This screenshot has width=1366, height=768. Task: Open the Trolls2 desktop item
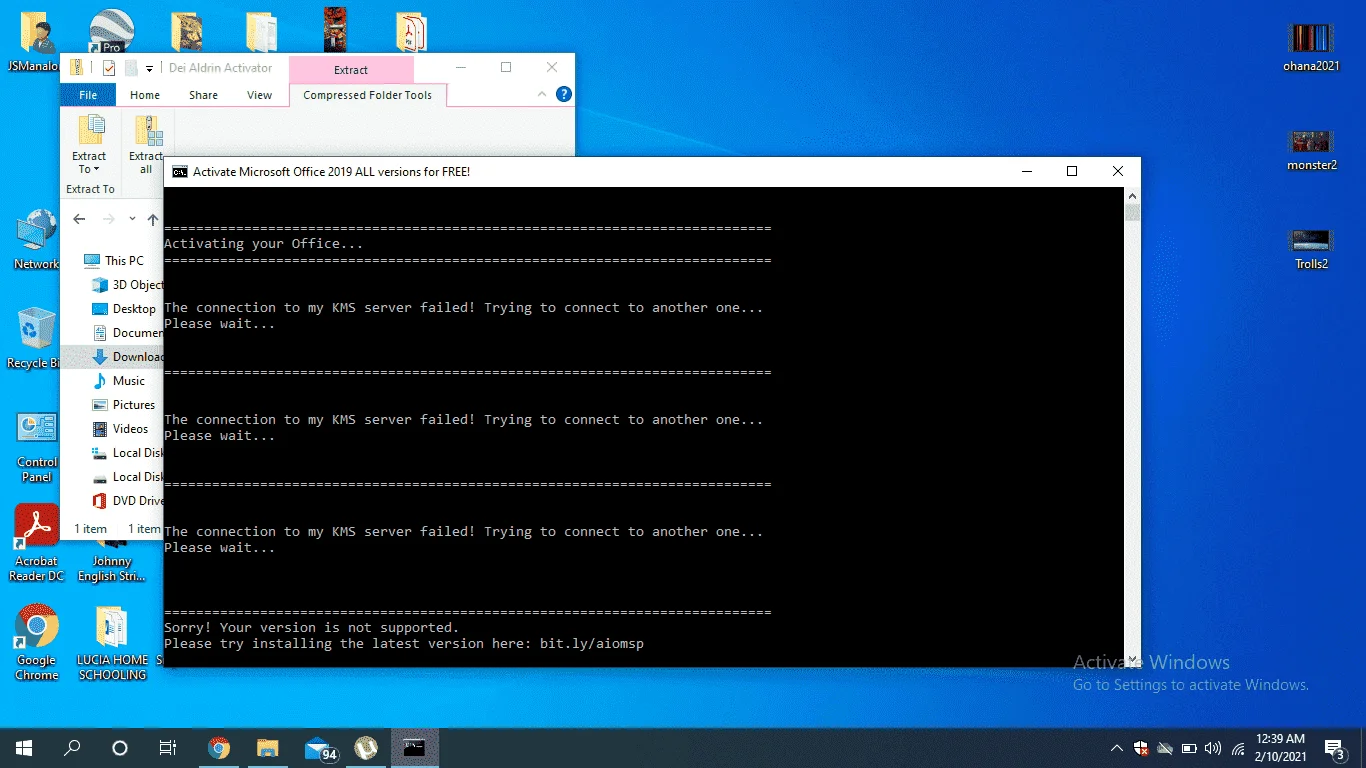click(1311, 250)
